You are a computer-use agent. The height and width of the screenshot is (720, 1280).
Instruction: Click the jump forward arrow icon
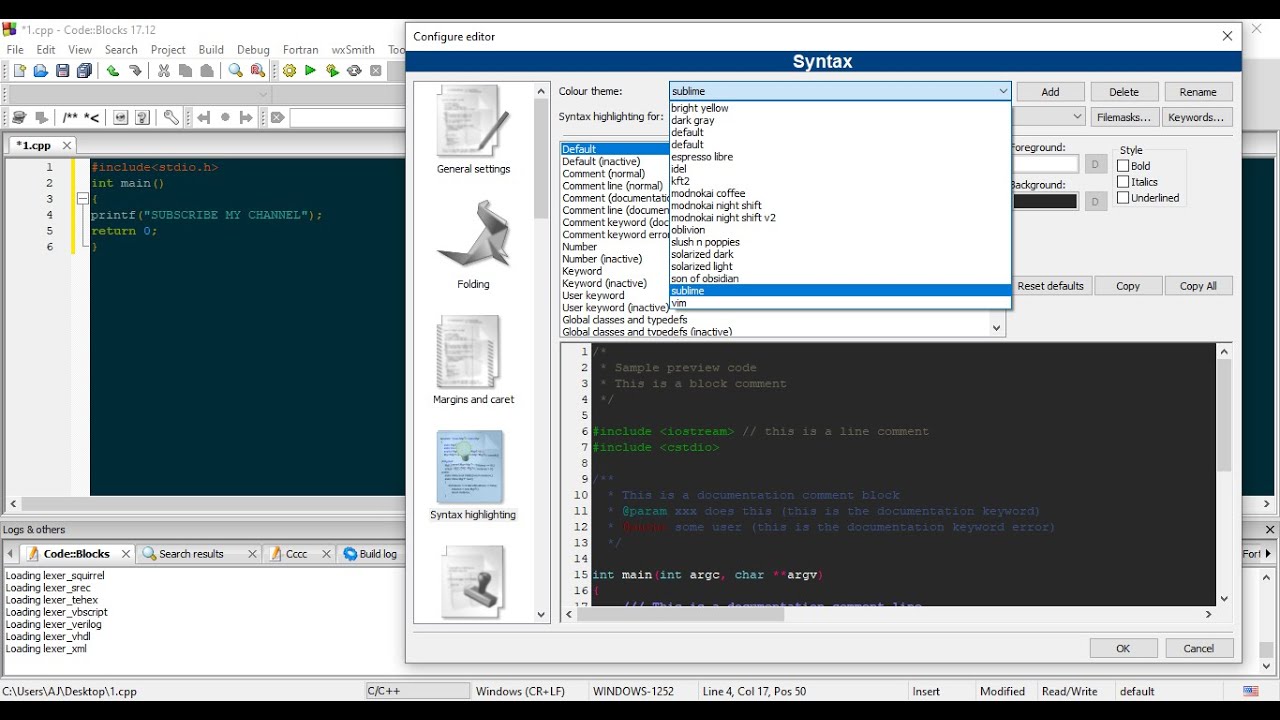pos(247,118)
